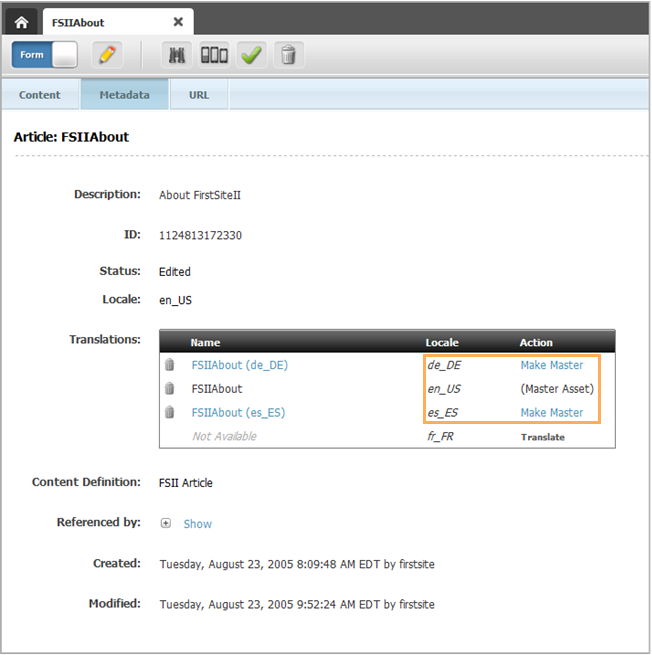Click the Action column header
The image size is (652, 655).
click(x=536, y=343)
